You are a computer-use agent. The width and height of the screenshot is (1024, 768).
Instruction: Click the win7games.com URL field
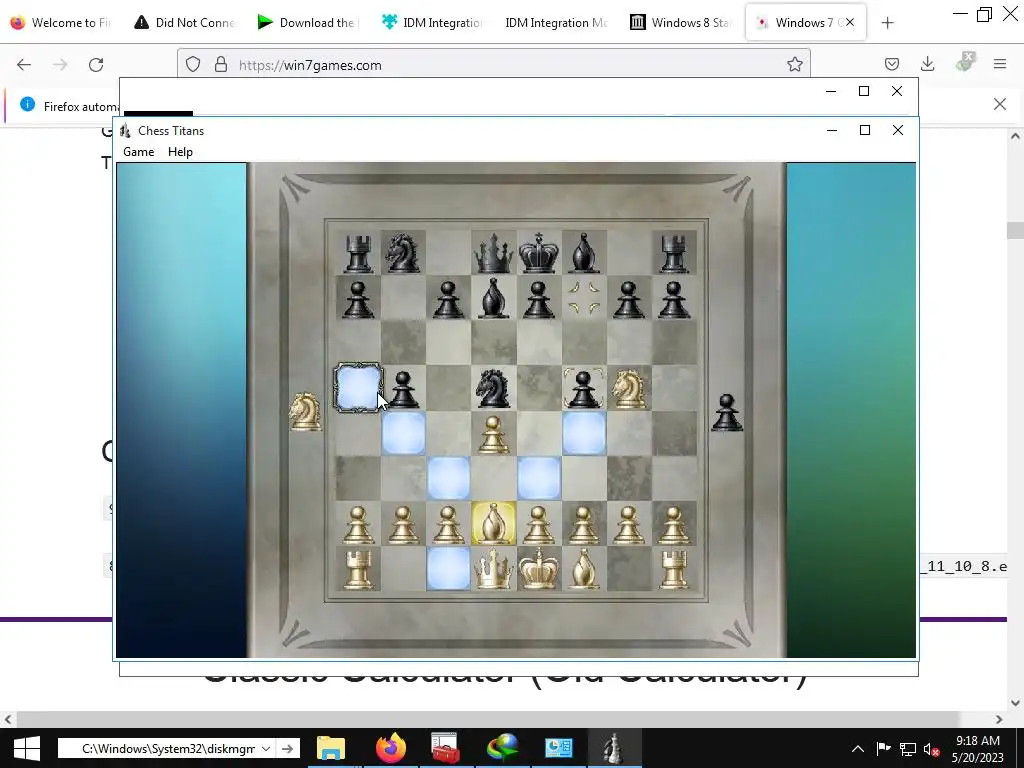pyautogui.click(x=494, y=65)
